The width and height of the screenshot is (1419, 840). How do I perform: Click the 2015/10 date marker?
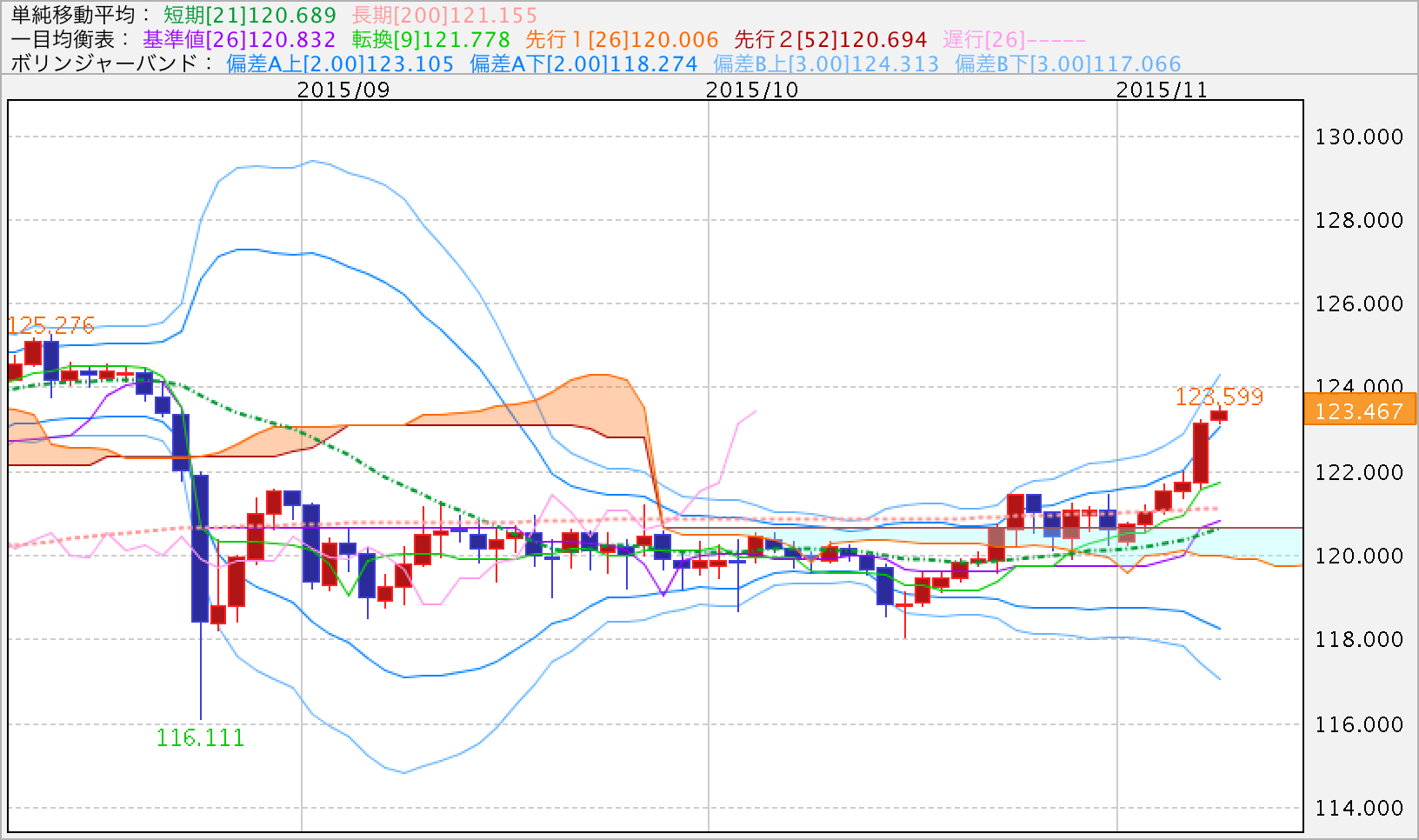[752, 90]
